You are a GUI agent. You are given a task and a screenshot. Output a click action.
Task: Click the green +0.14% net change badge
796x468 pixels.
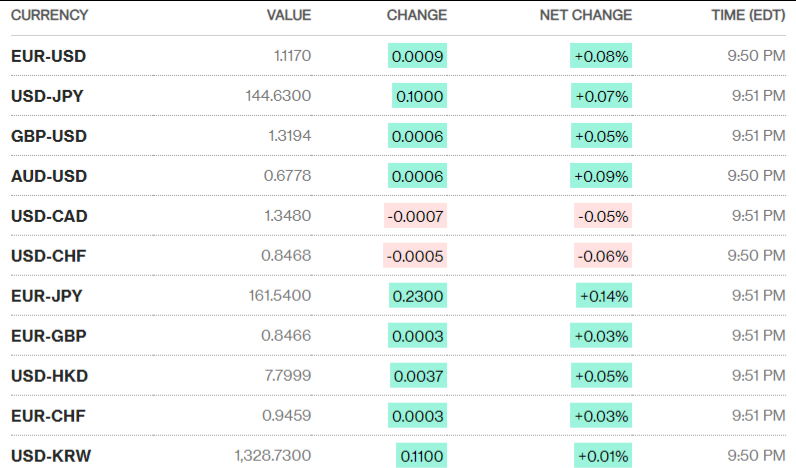click(x=604, y=296)
